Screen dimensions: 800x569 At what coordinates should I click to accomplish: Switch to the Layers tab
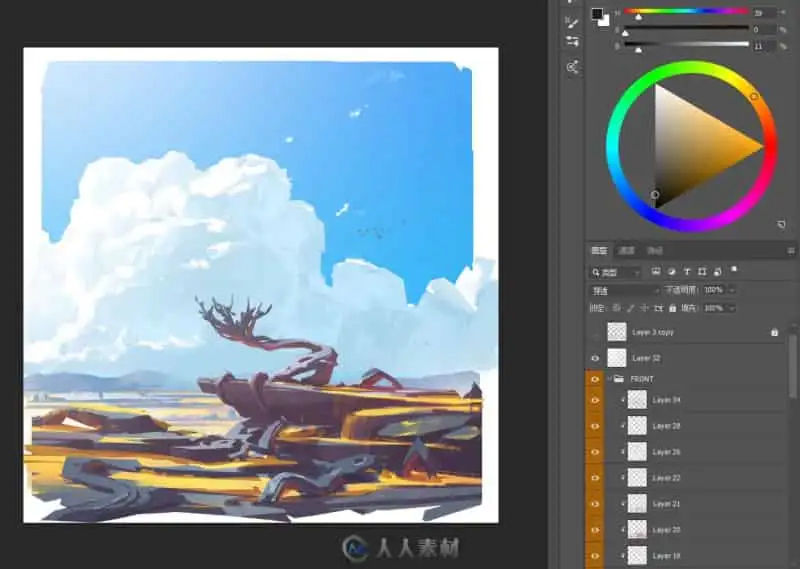[599, 251]
